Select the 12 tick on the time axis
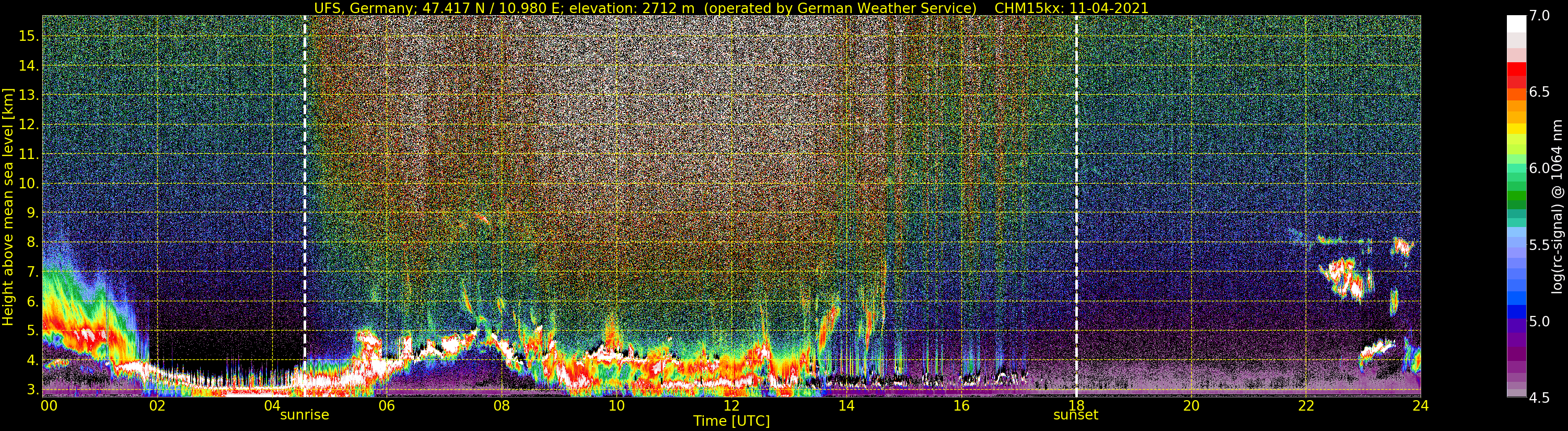 click(x=731, y=405)
